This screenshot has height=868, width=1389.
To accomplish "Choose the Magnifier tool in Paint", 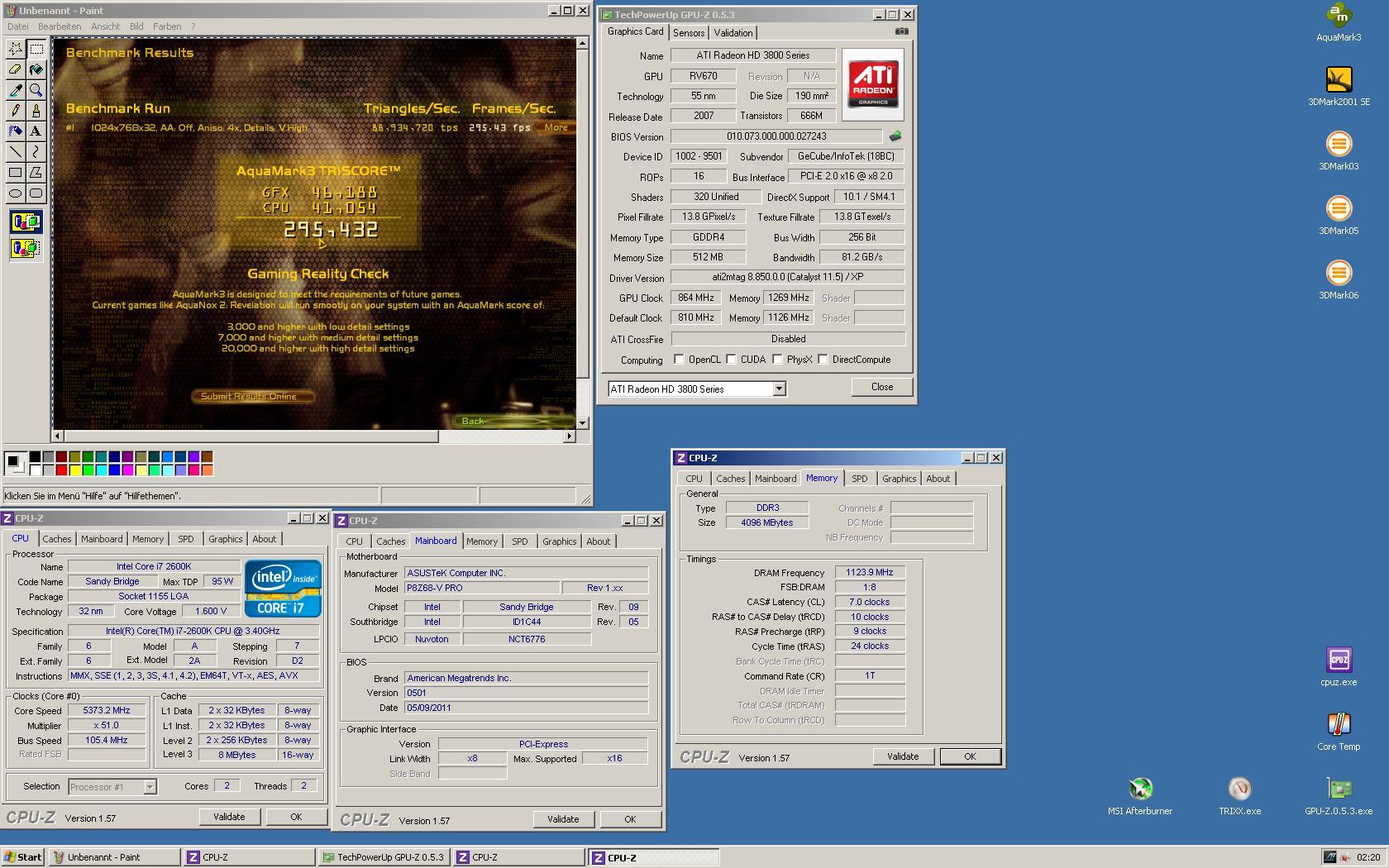I will 36,90.
